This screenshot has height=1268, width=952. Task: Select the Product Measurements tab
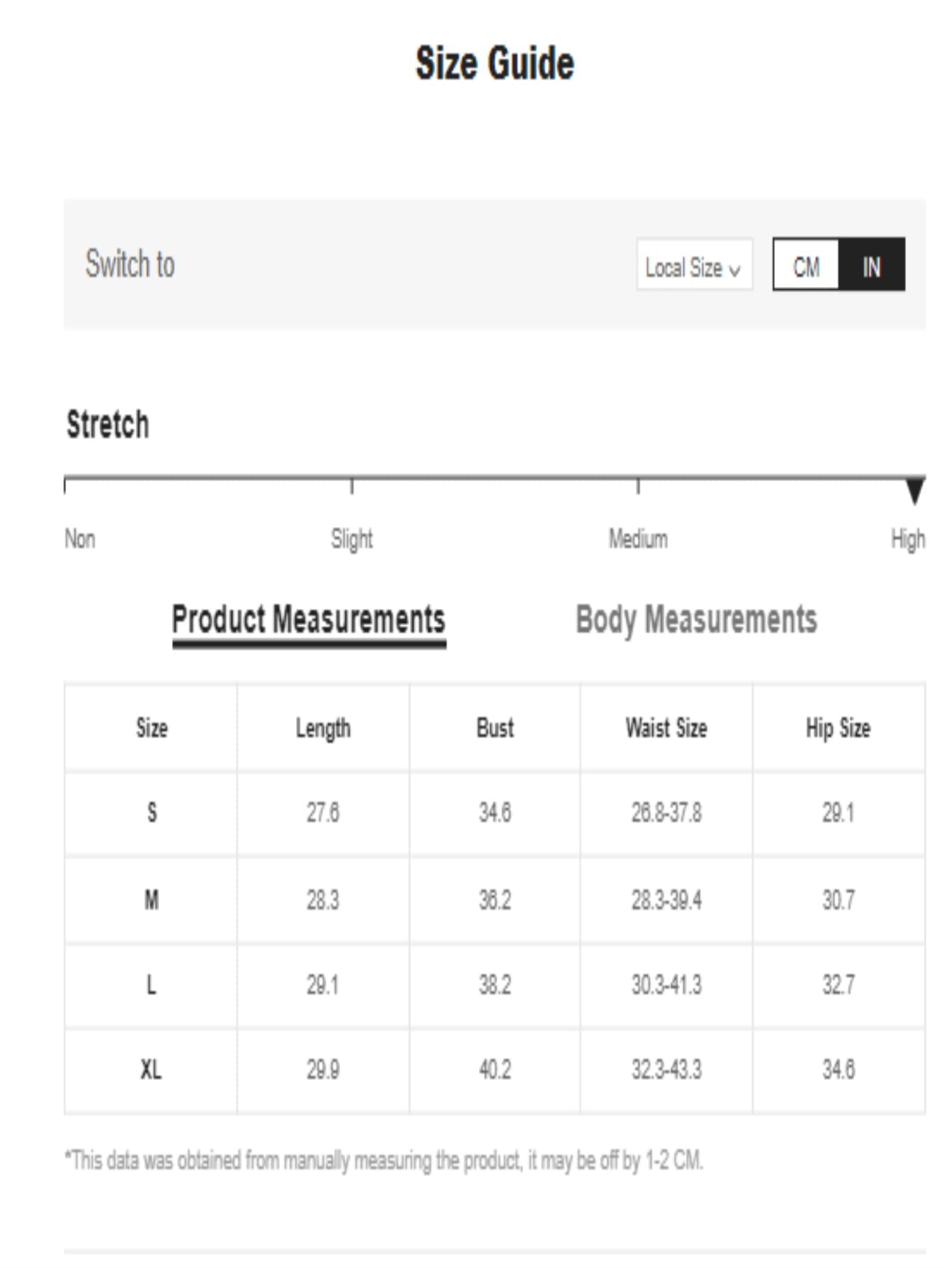308,619
